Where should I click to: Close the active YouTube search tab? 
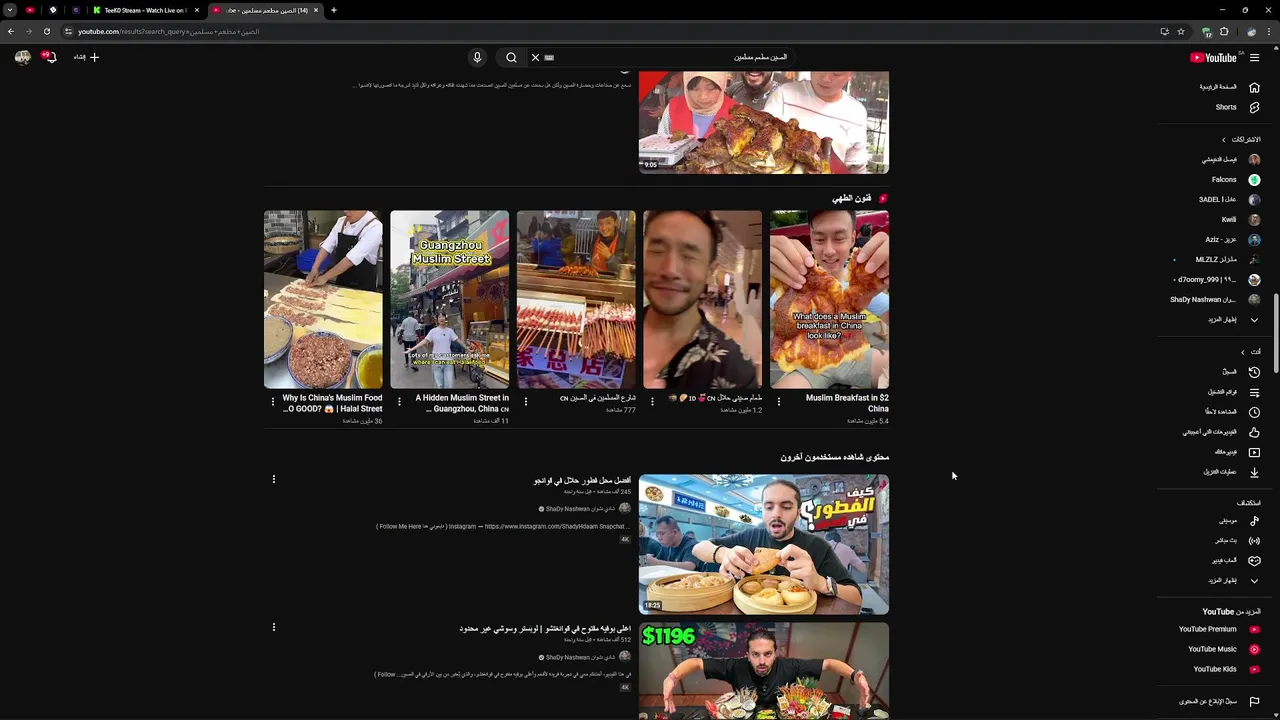pos(316,10)
